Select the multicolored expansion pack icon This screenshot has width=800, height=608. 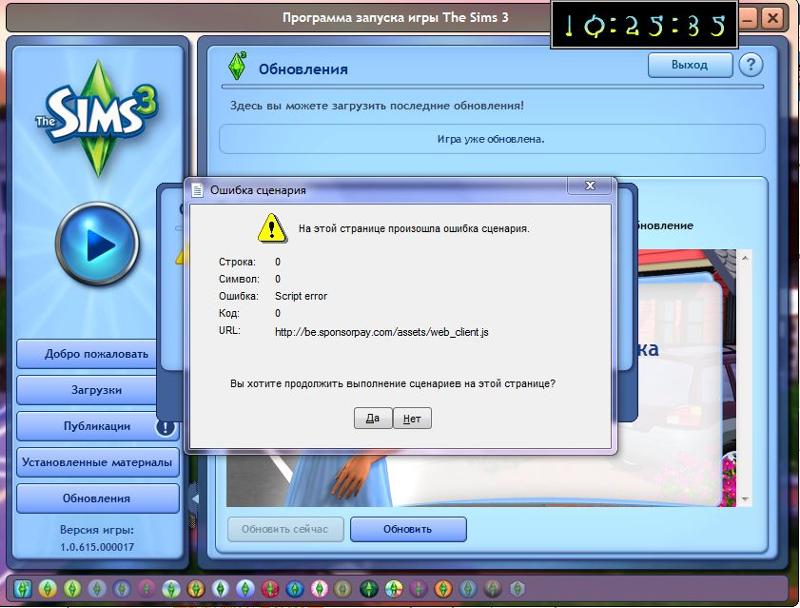pos(393,589)
